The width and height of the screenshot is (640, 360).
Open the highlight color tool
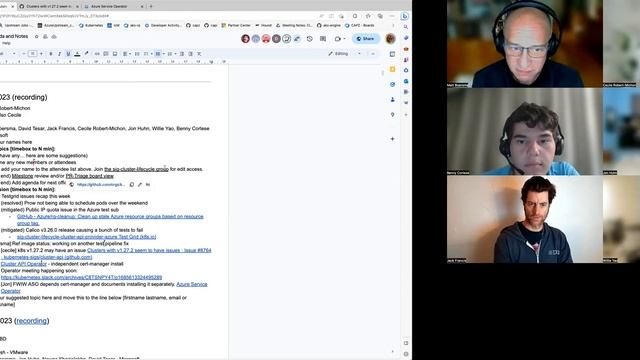coord(86,54)
